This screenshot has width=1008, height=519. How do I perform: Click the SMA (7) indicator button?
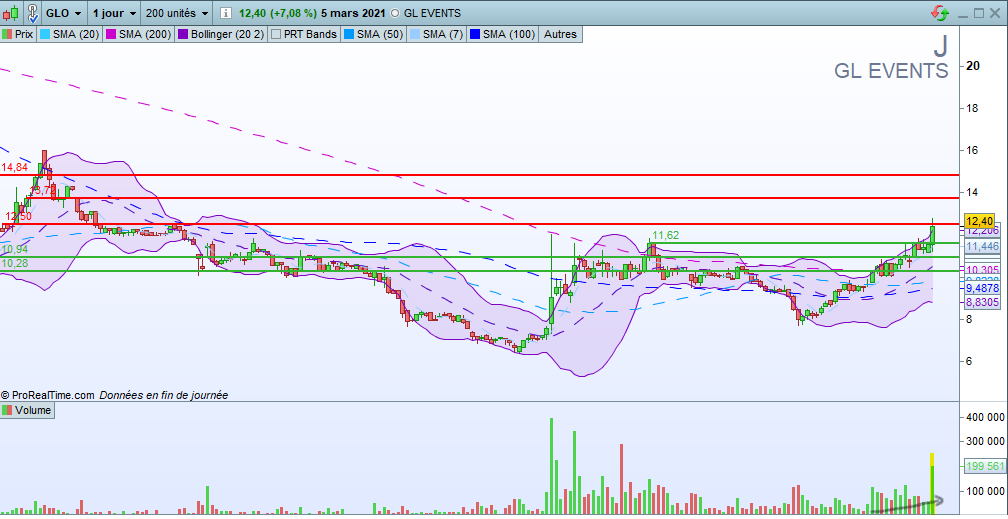click(x=436, y=34)
